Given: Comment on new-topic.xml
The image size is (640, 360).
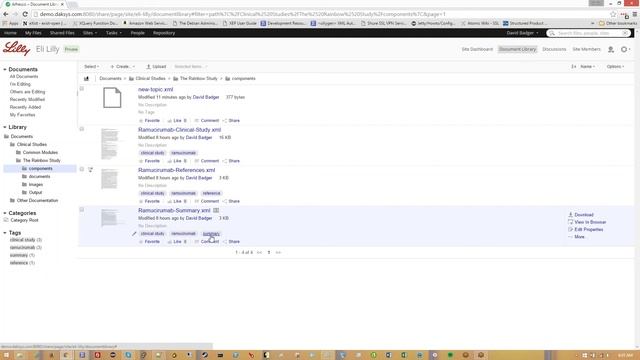Looking at the screenshot, I should (207, 121).
